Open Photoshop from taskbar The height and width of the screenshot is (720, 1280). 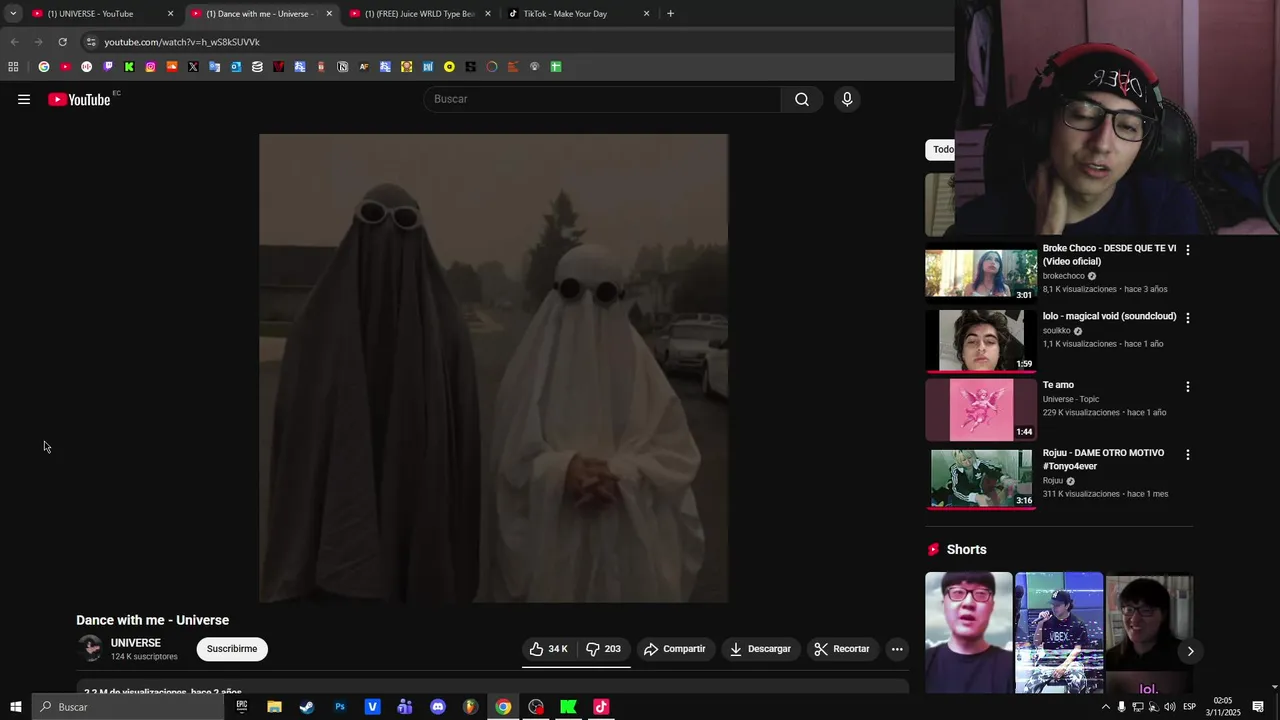340,707
